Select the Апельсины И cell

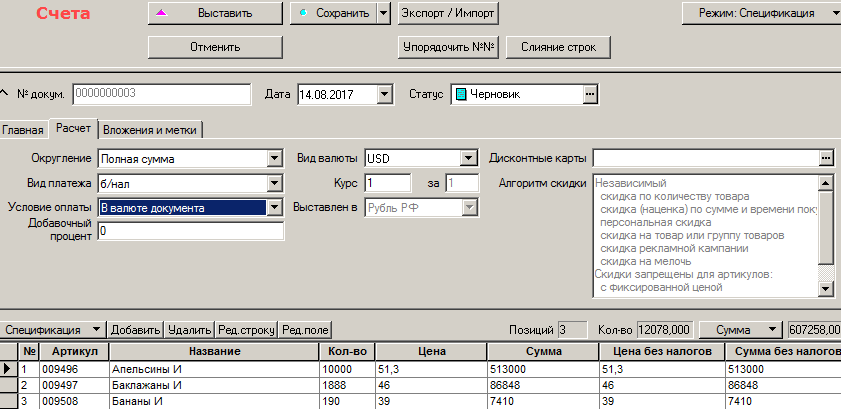215,369
